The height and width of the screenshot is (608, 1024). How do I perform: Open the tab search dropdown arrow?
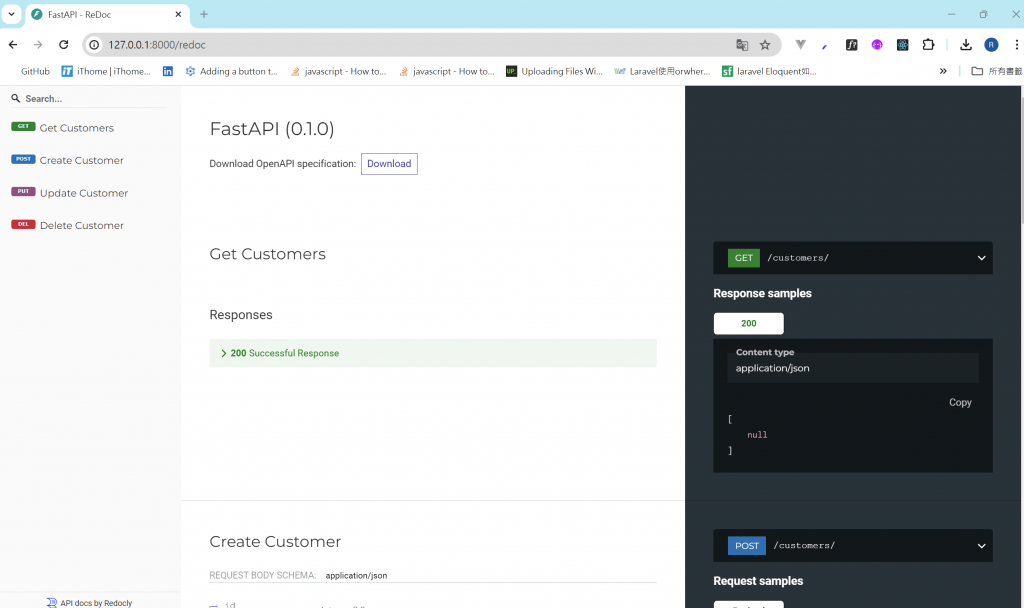pos(11,14)
